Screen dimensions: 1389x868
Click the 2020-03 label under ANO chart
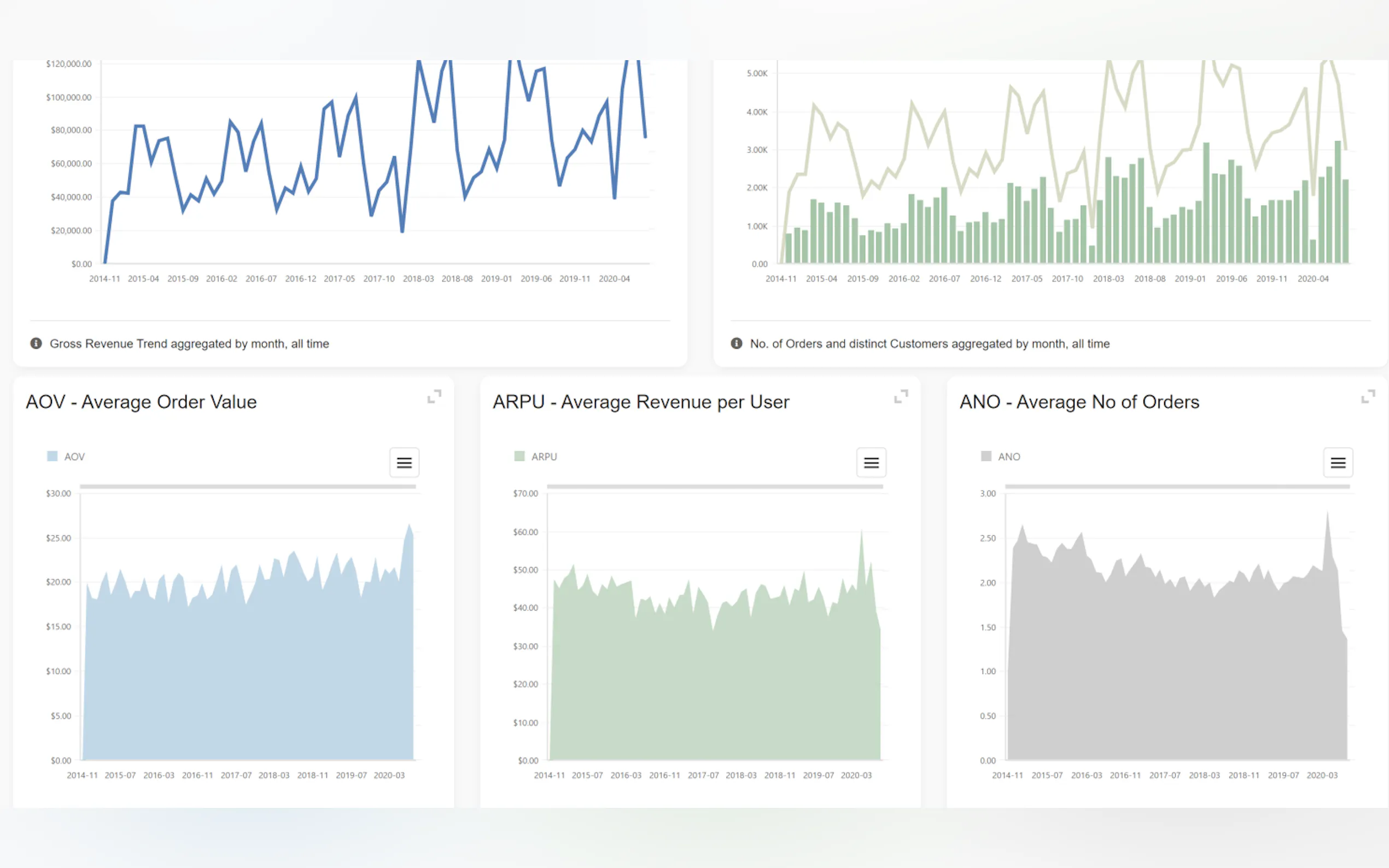point(1322,776)
